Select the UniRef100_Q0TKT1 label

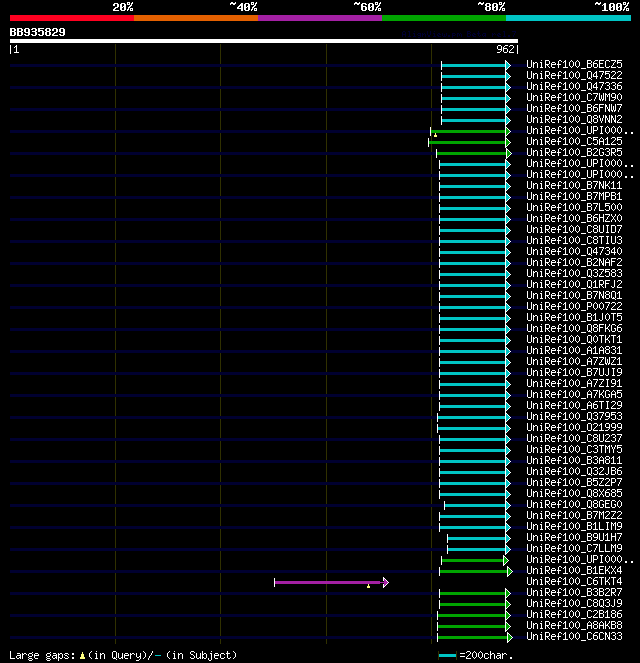click(x=574, y=340)
